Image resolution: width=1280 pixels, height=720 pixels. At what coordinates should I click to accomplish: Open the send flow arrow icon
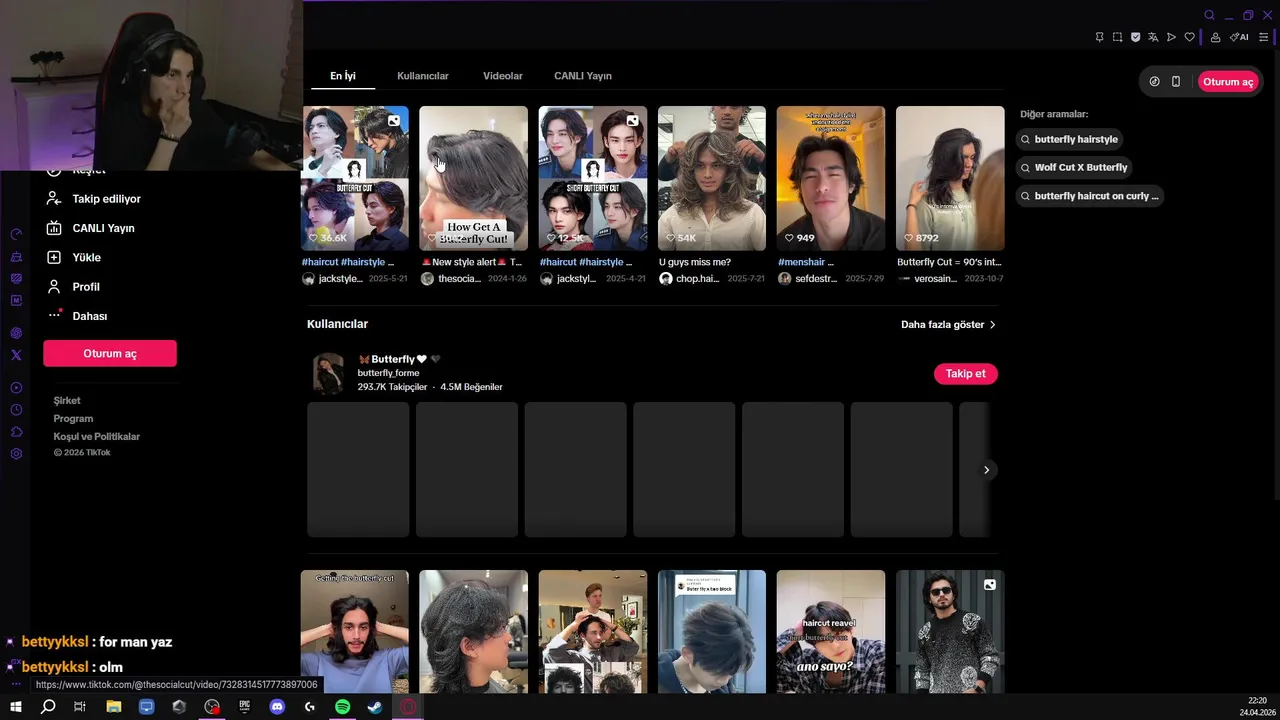[x=1171, y=37]
